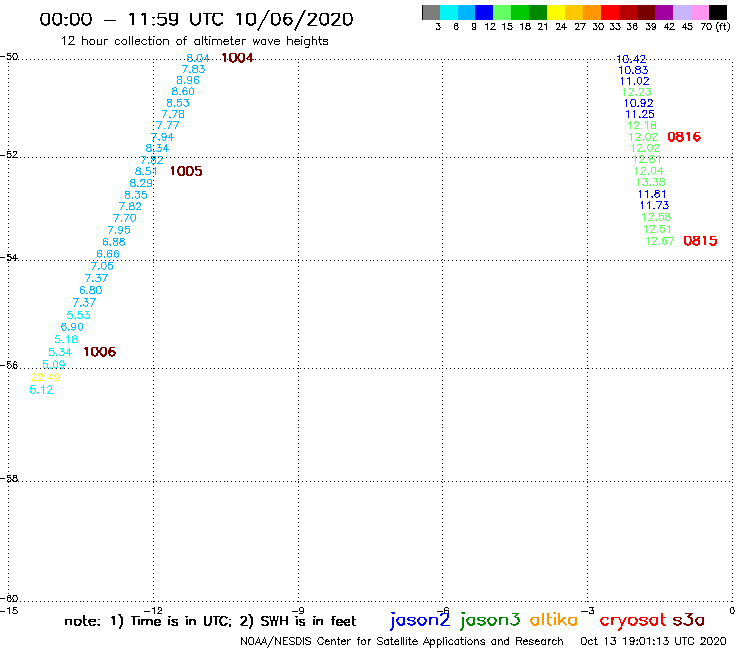Click the red 0816 time stamp

point(684,137)
